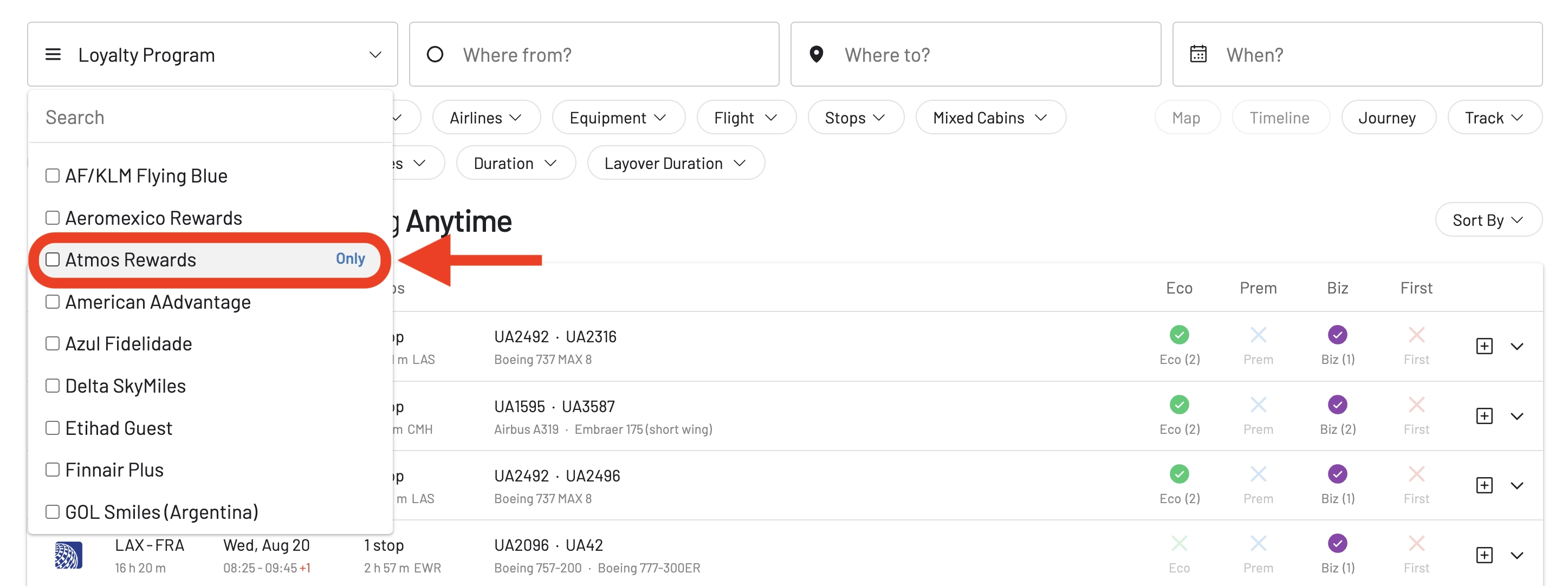Switch to the Map view

pos(1187,118)
